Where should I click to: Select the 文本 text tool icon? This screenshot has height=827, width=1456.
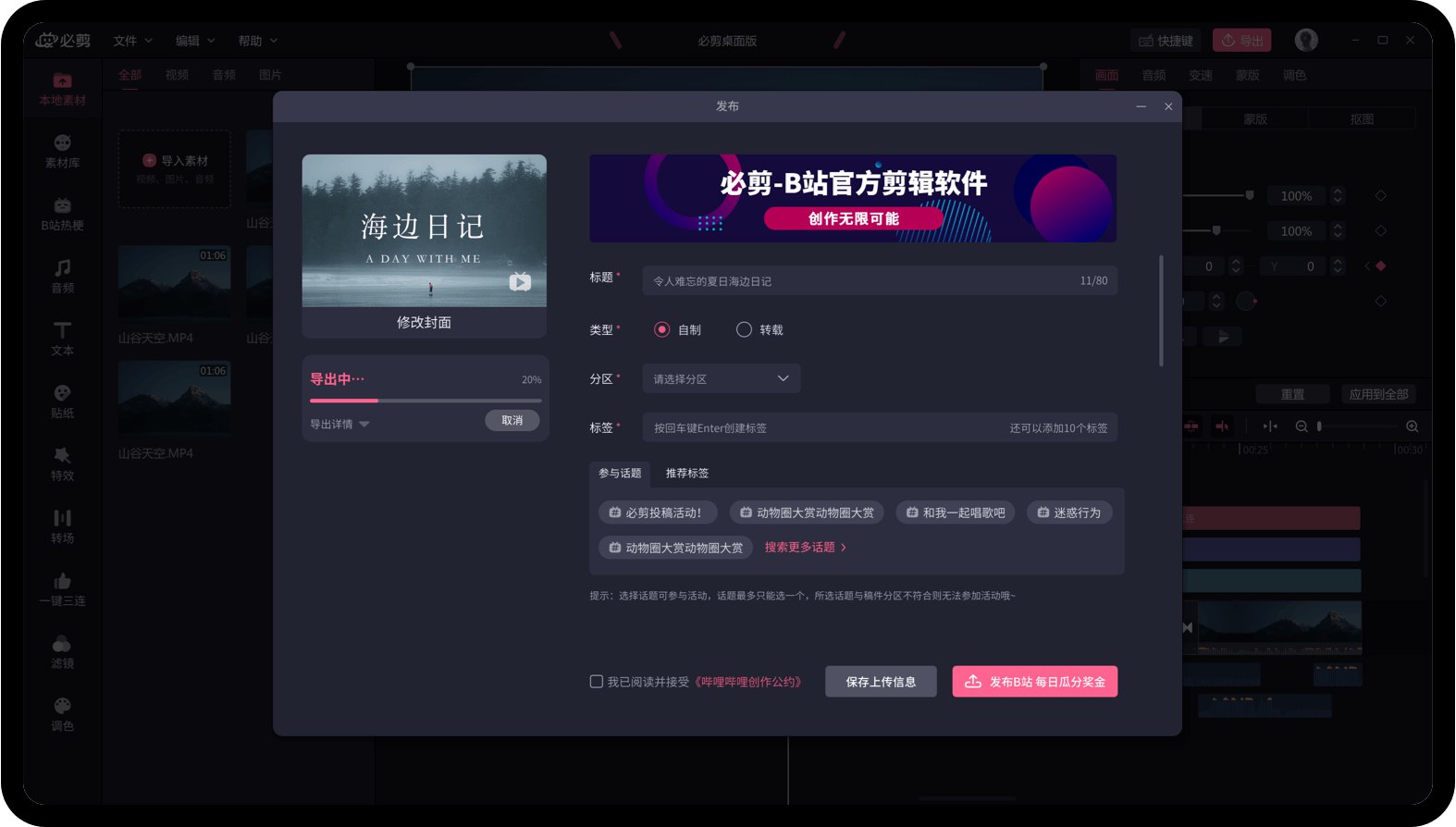tap(62, 330)
